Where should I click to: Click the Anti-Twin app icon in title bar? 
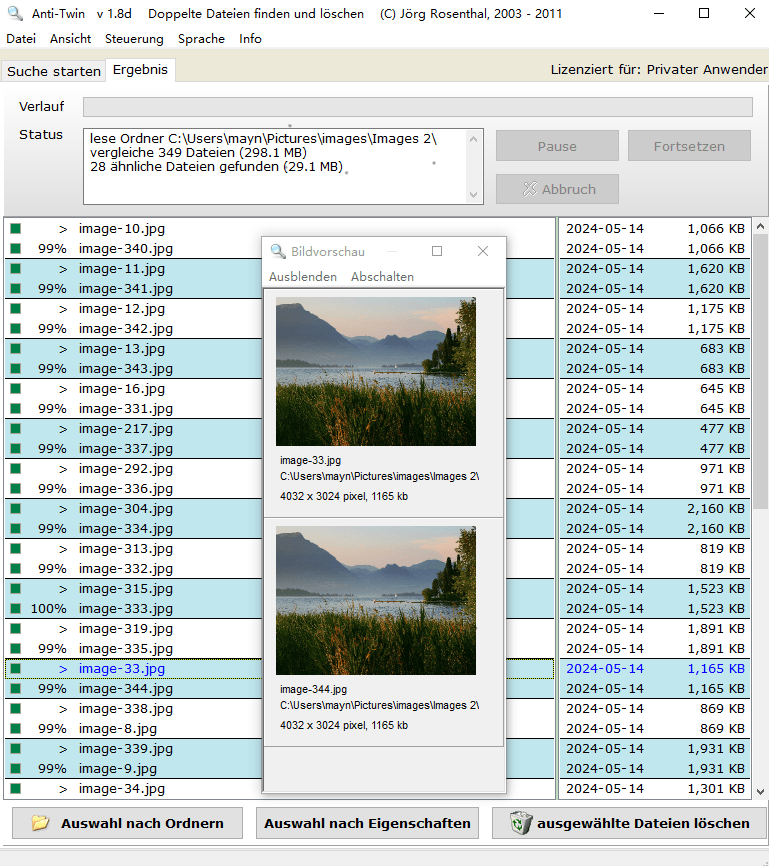(14, 14)
